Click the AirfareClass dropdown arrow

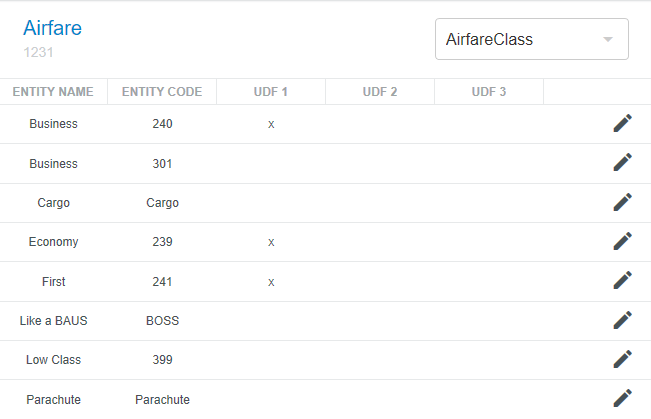pyautogui.click(x=607, y=40)
